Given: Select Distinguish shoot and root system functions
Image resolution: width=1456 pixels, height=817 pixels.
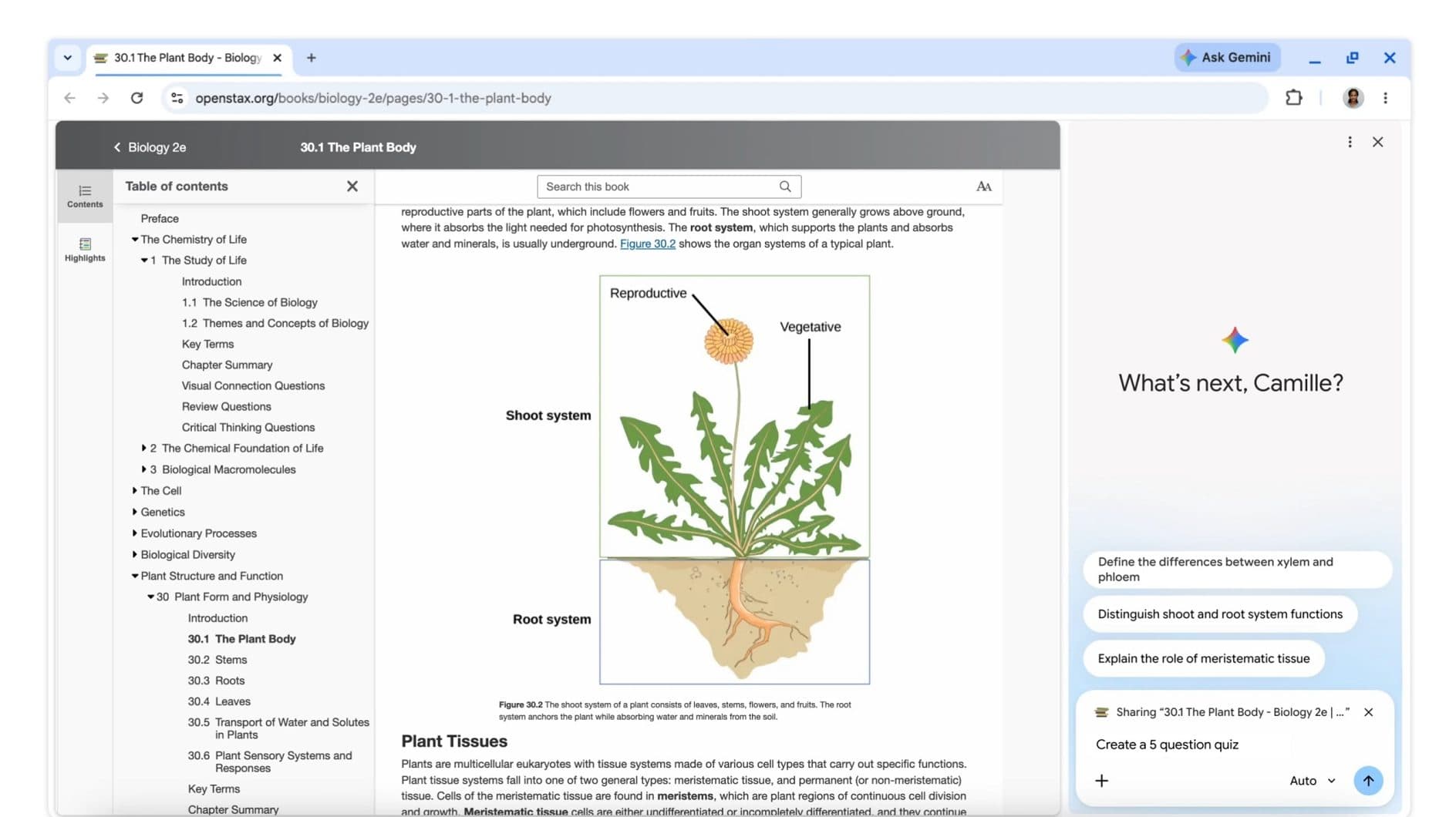Looking at the screenshot, I should [x=1220, y=614].
